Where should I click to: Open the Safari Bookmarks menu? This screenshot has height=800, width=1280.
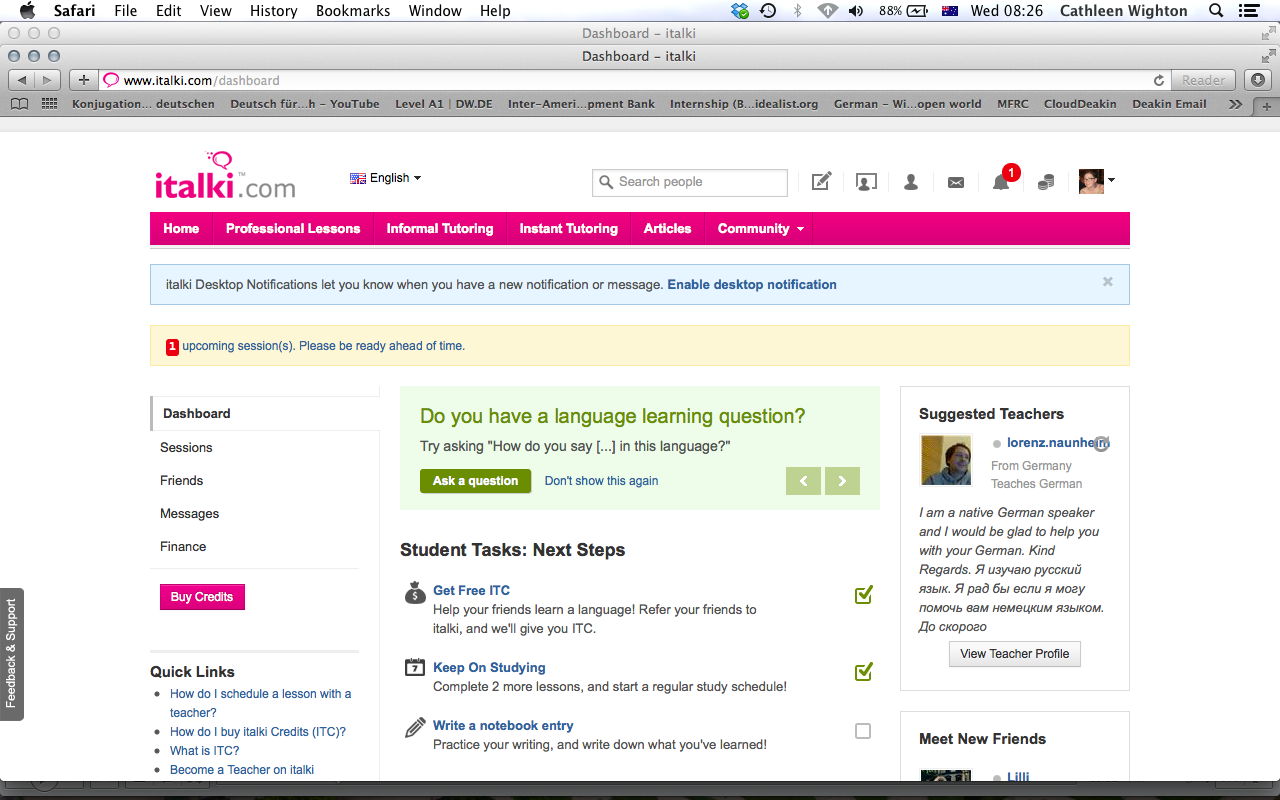click(x=352, y=11)
